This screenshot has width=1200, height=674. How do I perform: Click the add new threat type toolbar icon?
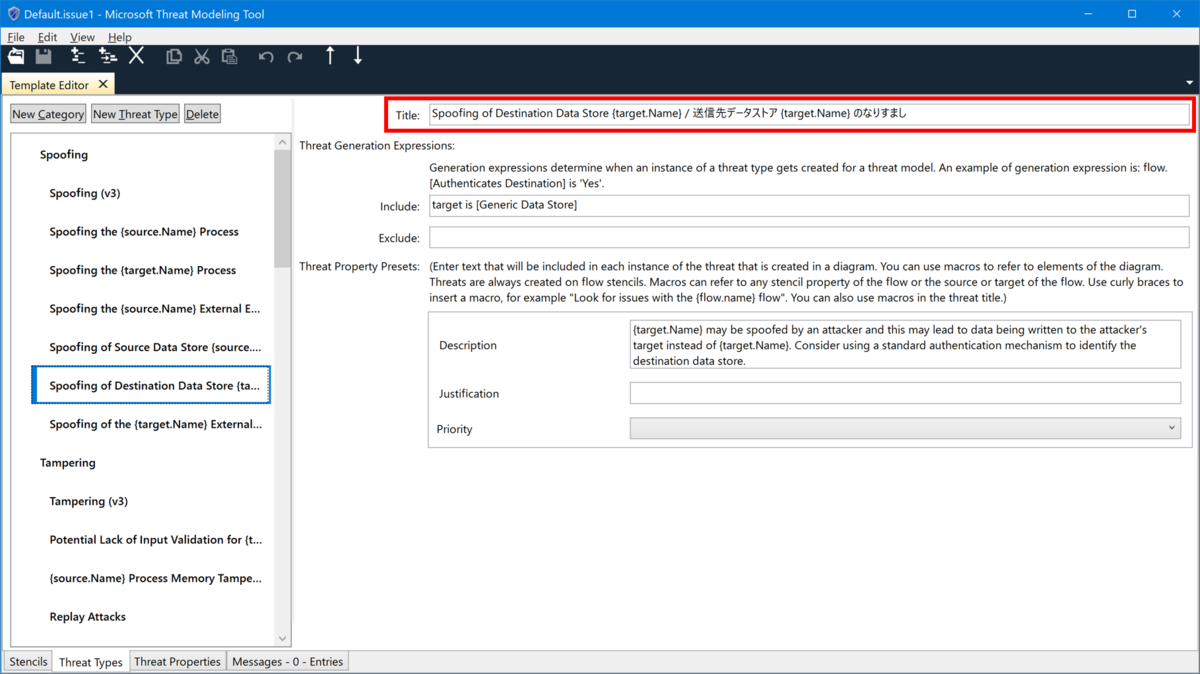107,56
